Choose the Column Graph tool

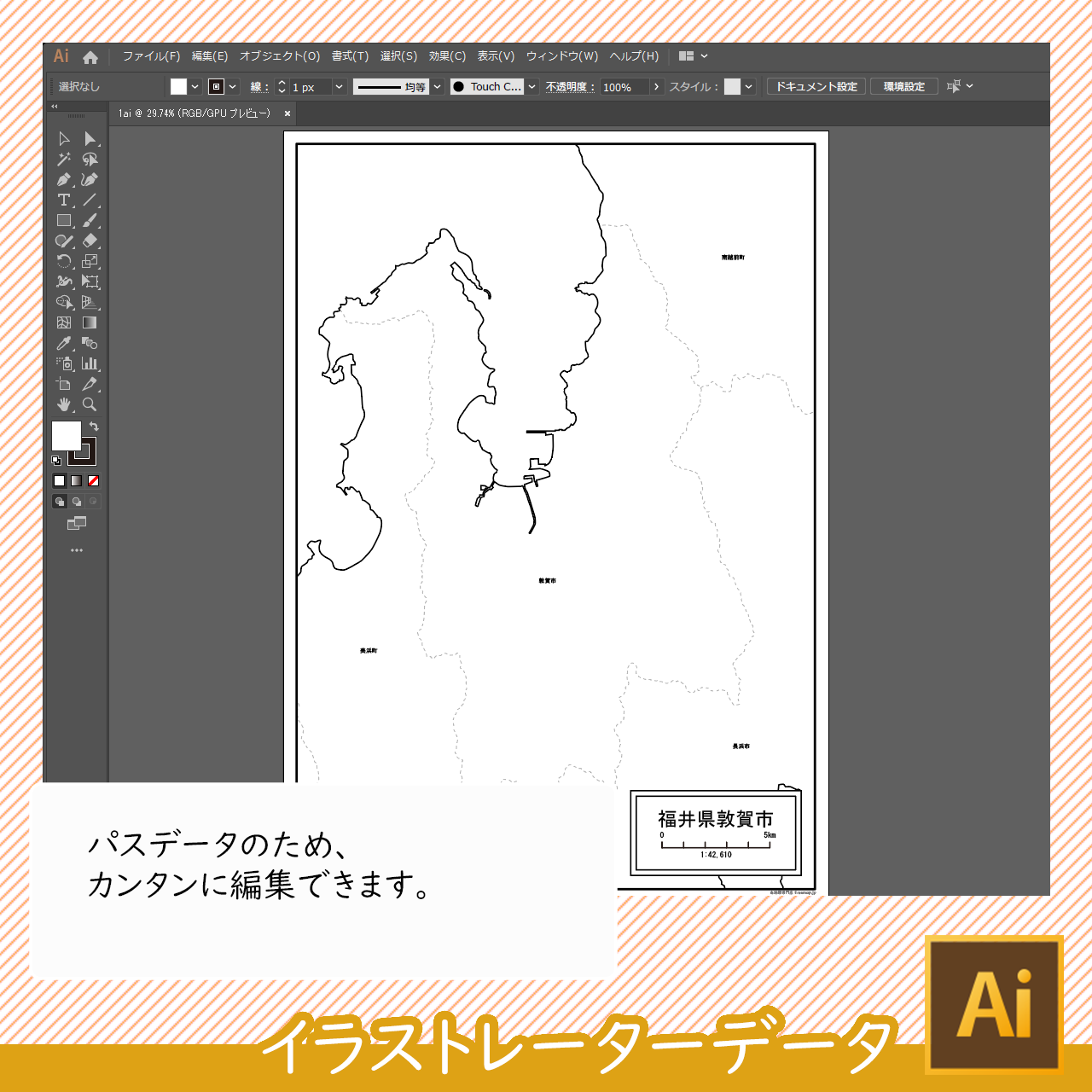click(x=90, y=363)
